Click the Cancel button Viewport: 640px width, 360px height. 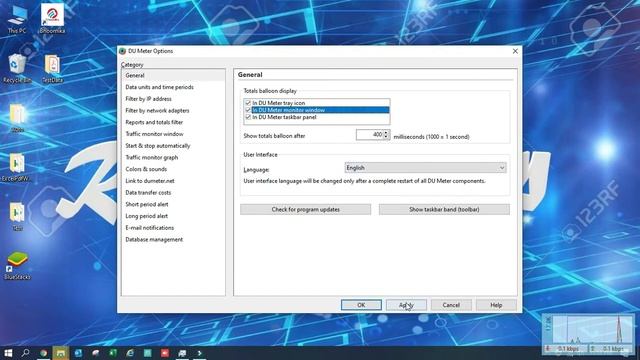(451, 305)
